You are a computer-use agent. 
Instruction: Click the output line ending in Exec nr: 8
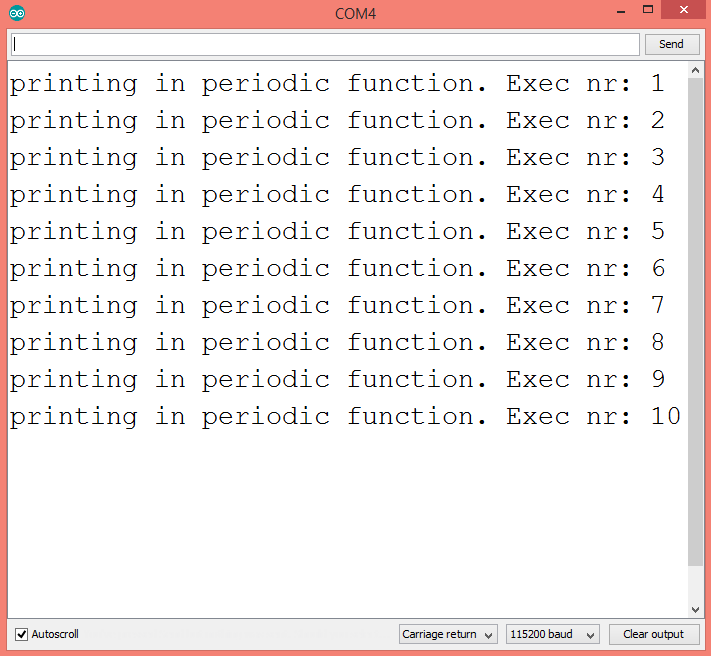point(337,343)
